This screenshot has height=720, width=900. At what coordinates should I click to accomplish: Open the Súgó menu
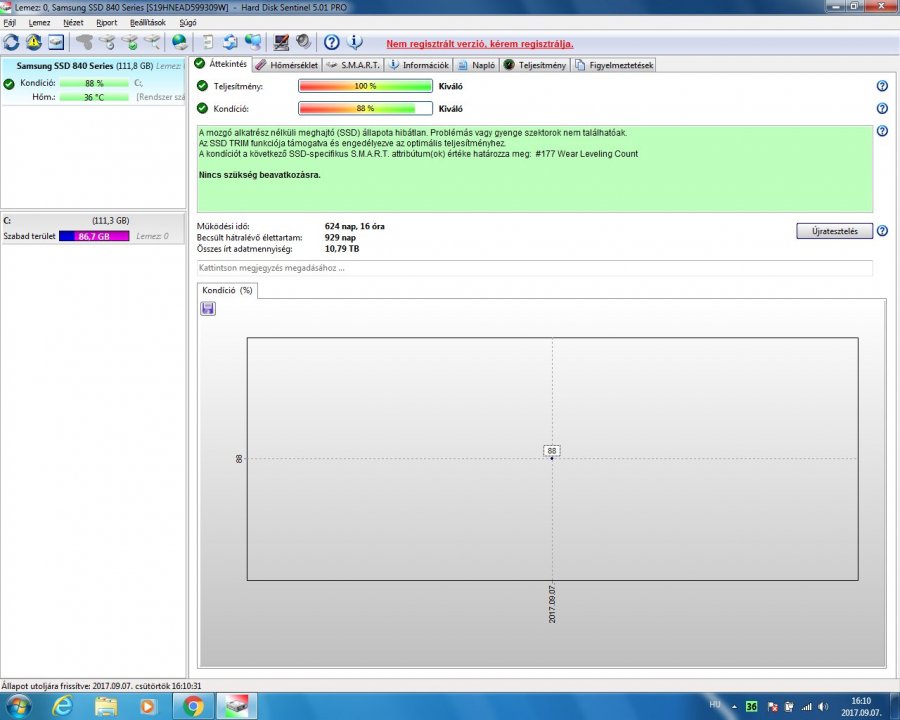(x=188, y=22)
